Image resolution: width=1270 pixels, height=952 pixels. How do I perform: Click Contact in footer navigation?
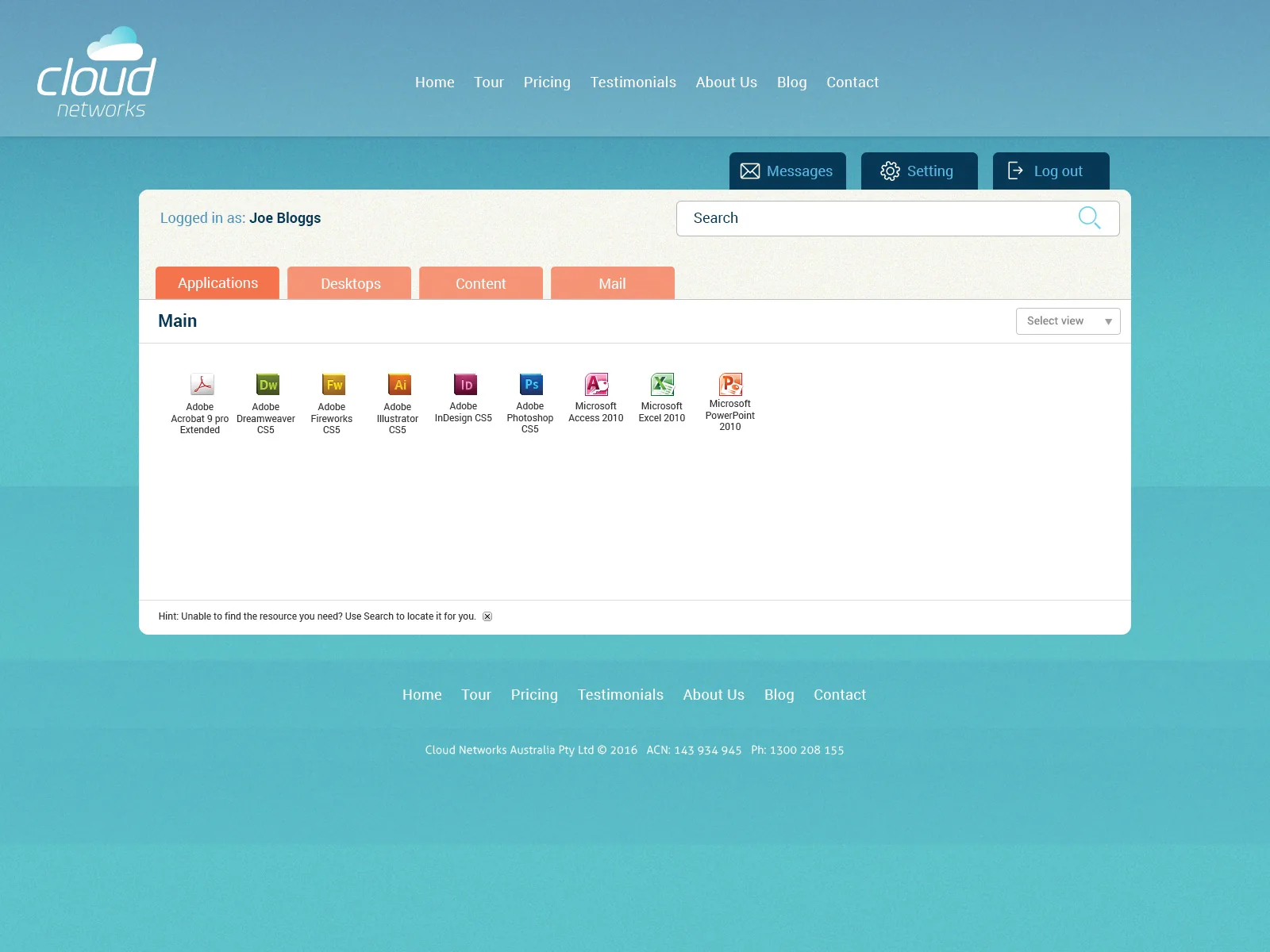coord(840,695)
